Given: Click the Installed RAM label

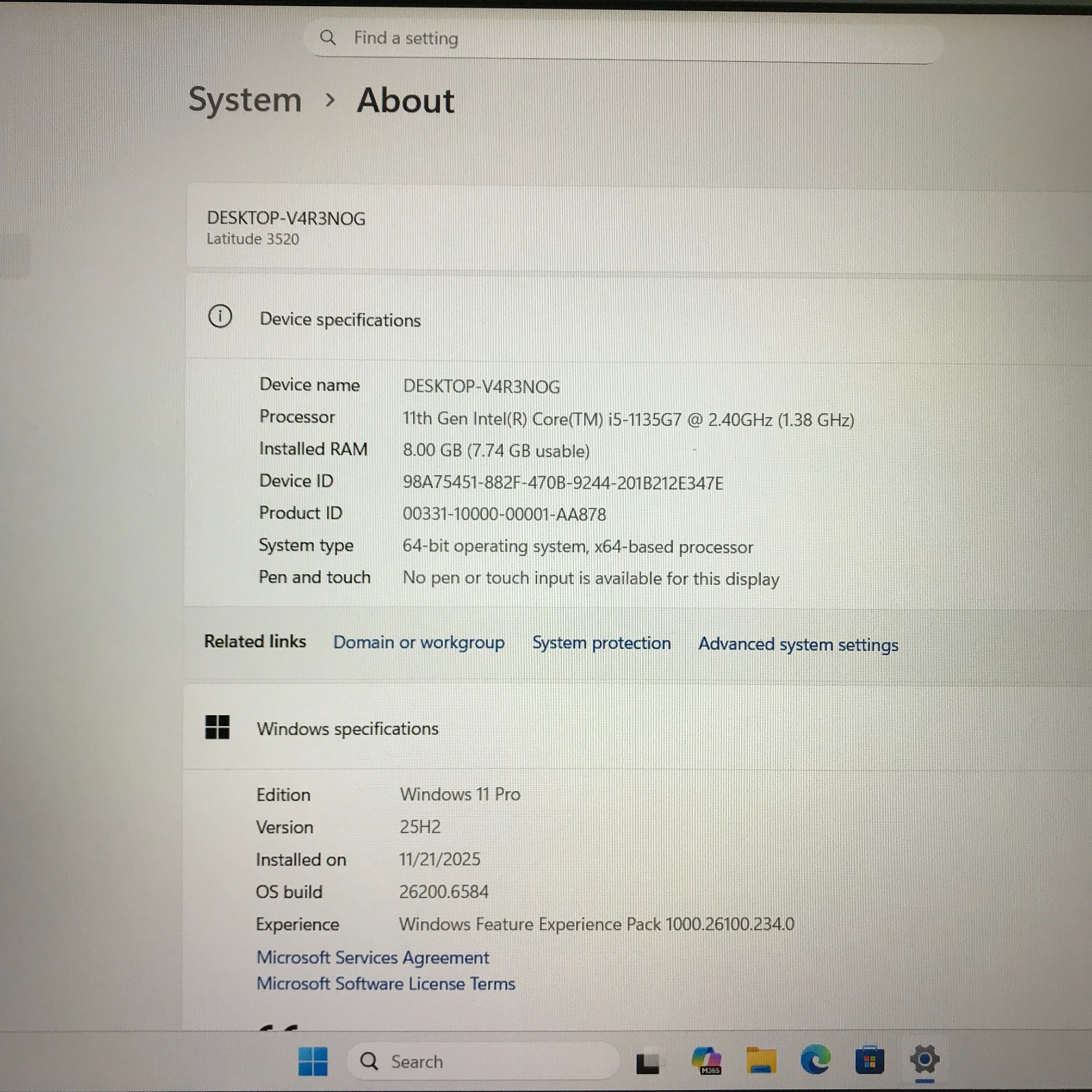Looking at the screenshot, I should [x=313, y=448].
